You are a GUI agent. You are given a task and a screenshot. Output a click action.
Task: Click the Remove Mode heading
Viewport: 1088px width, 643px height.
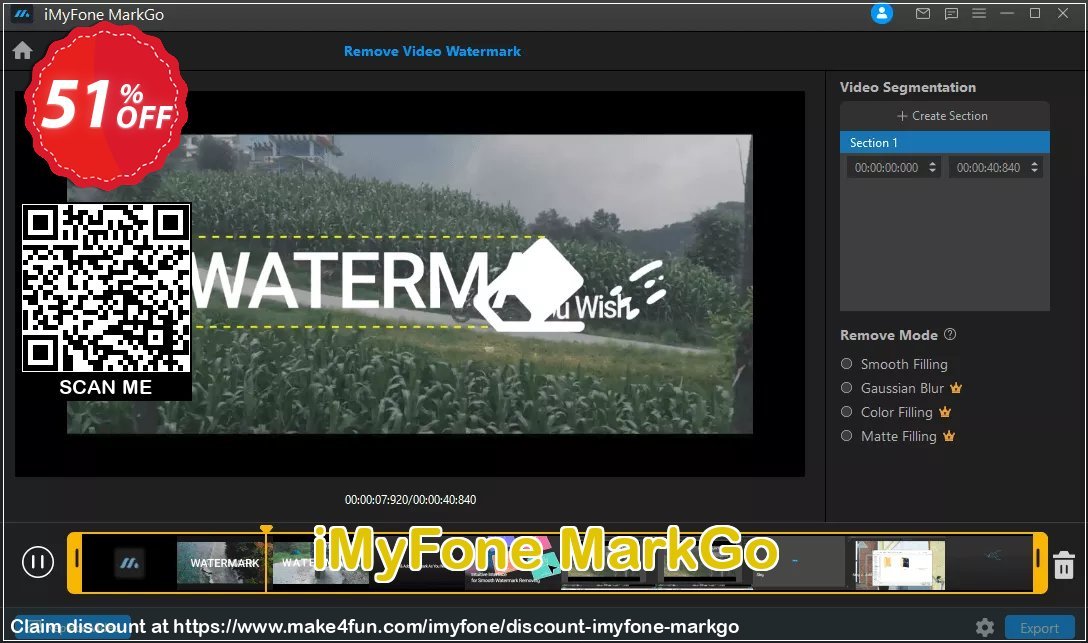tap(889, 335)
